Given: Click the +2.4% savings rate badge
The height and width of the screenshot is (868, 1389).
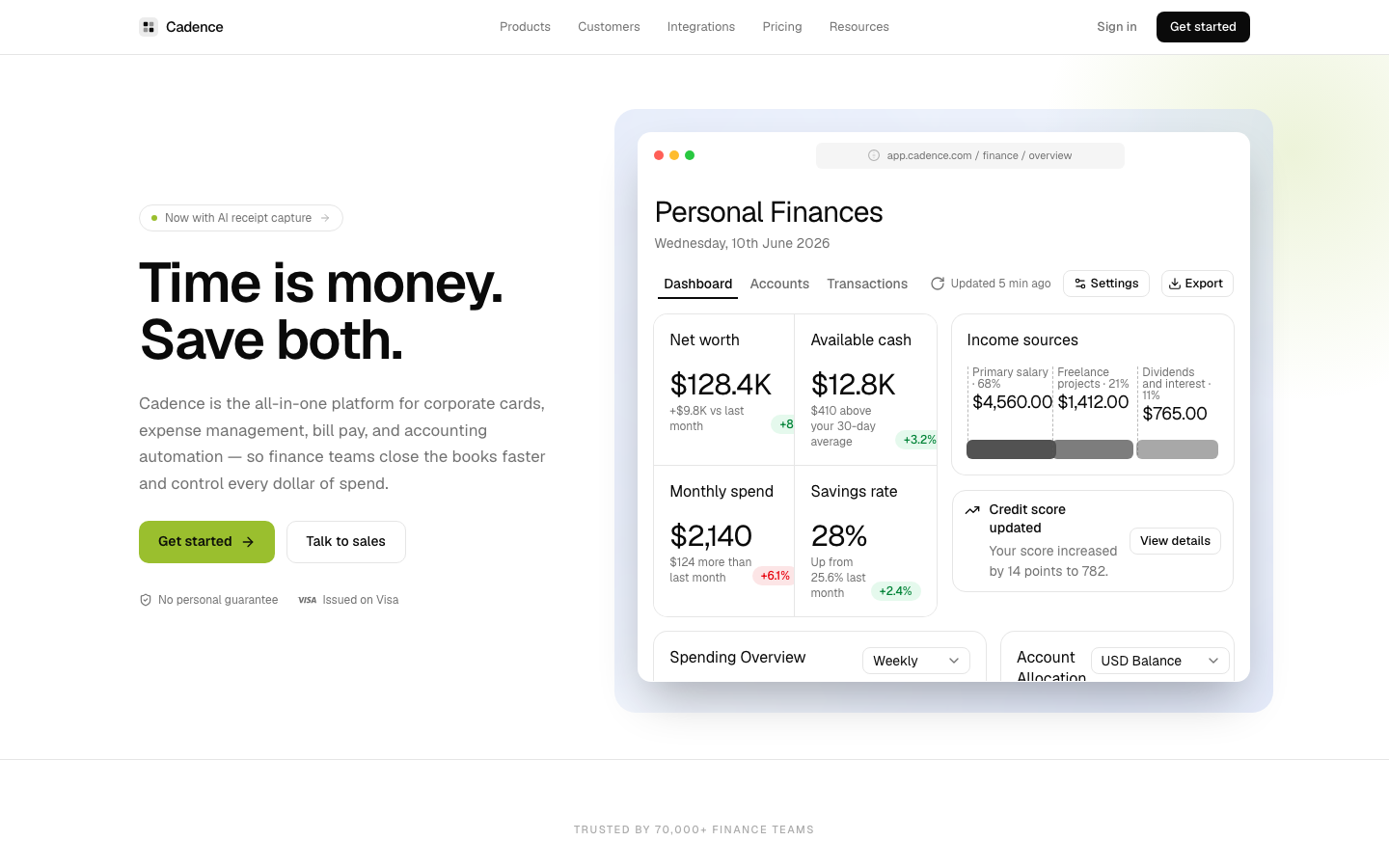Looking at the screenshot, I should [895, 591].
